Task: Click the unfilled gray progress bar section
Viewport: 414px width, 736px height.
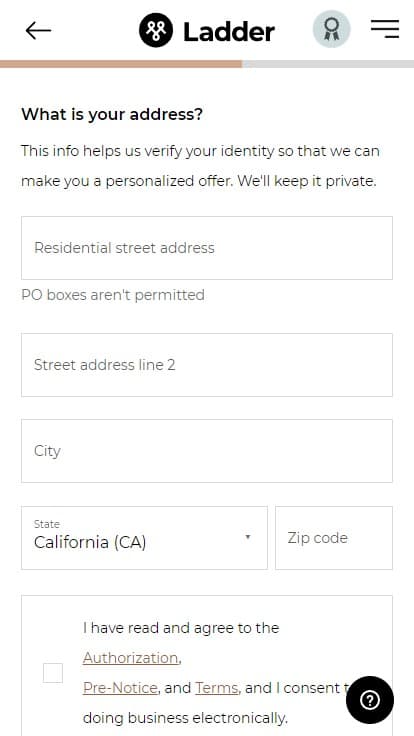Action: tap(328, 64)
